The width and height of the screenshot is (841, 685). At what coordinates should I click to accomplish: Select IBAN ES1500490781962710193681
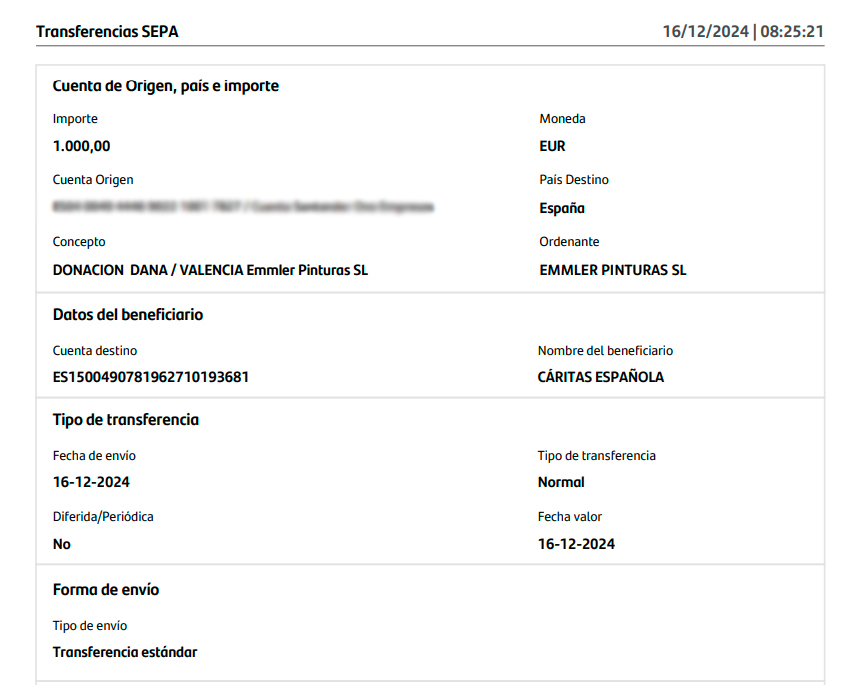(x=151, y=377)
